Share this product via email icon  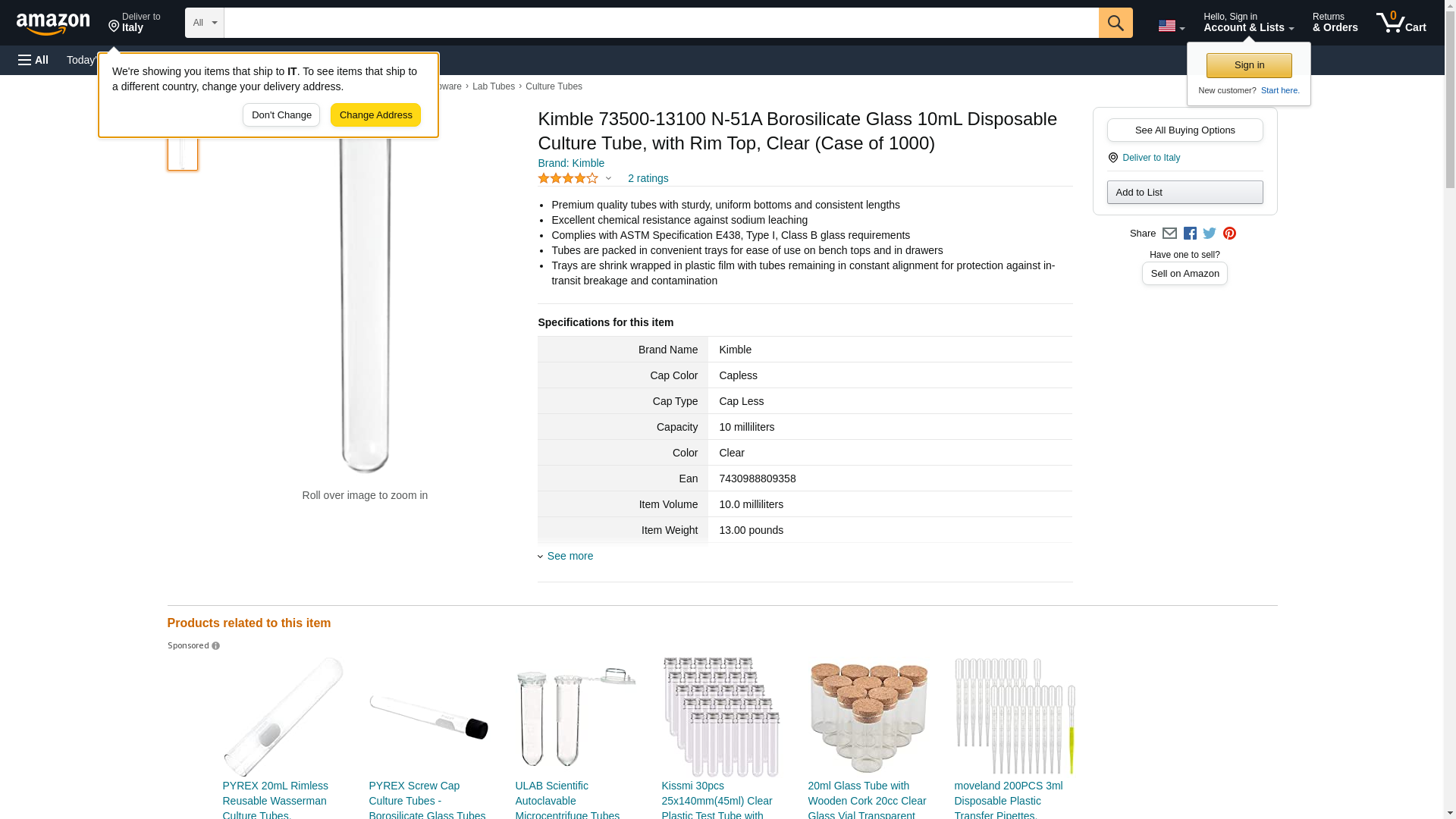[1169, 234]
